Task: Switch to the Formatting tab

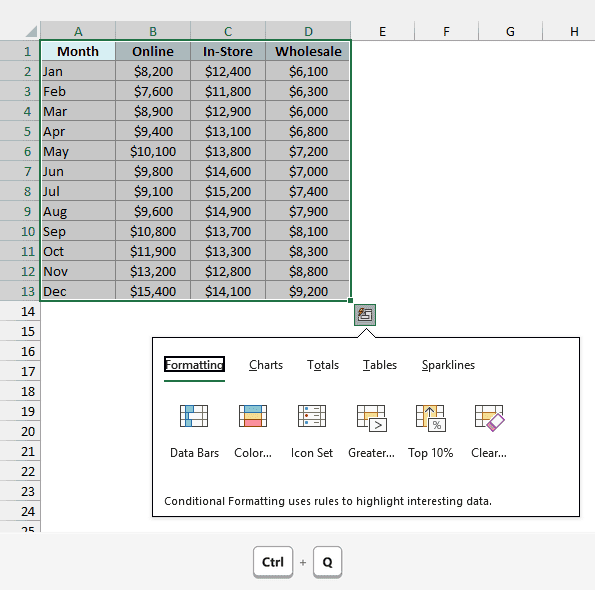Action: pyautogui.click(x=194, y=365)
